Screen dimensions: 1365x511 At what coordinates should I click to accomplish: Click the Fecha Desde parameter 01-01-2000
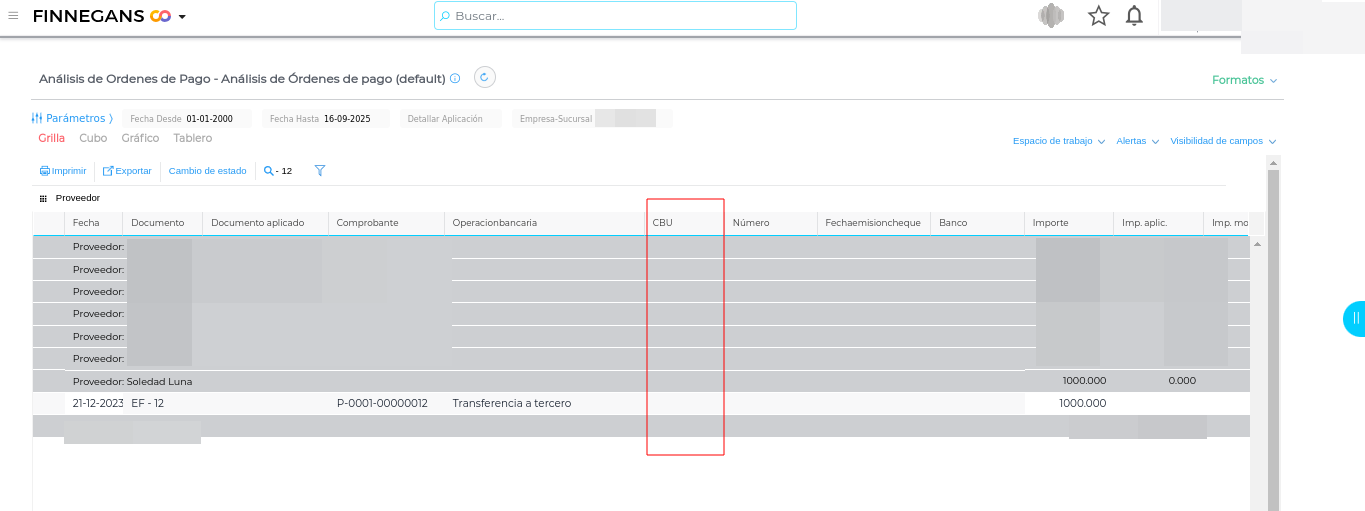tap(187, 119)
